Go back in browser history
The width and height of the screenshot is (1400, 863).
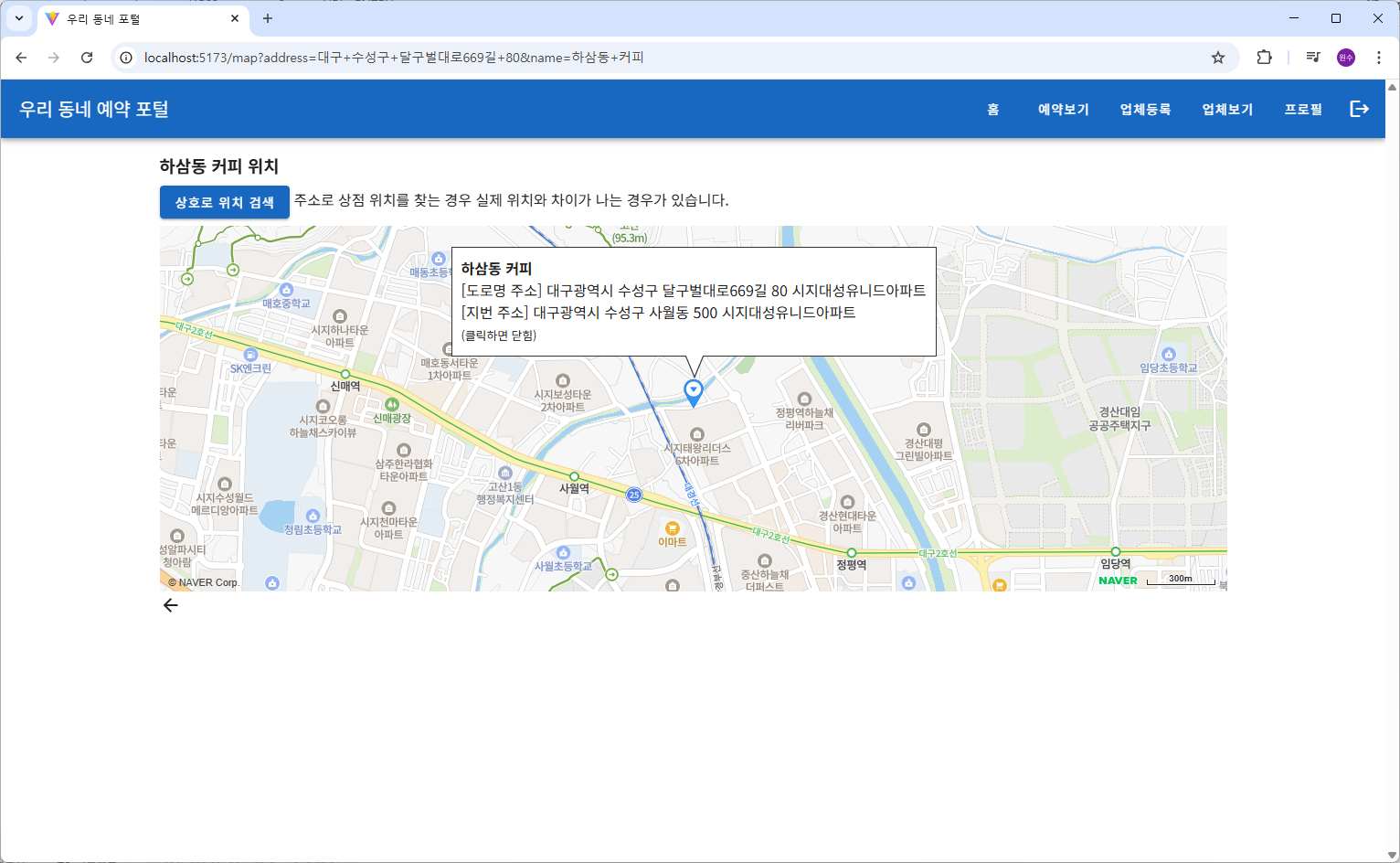coord(21,58)
